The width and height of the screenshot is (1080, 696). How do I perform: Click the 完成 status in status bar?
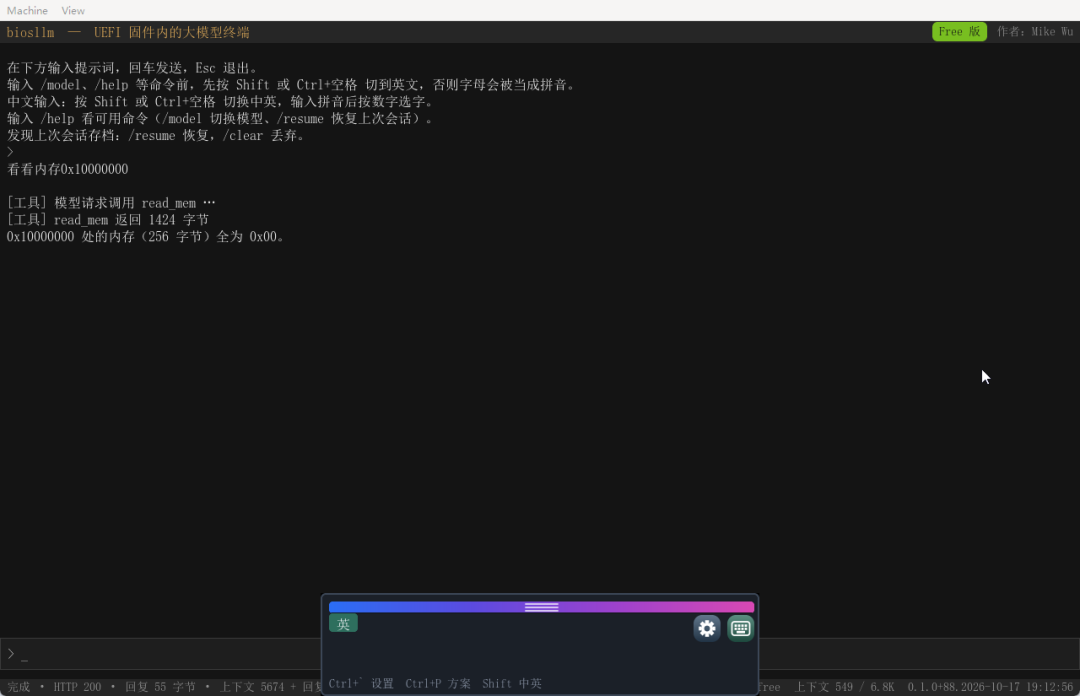point(19,687)
